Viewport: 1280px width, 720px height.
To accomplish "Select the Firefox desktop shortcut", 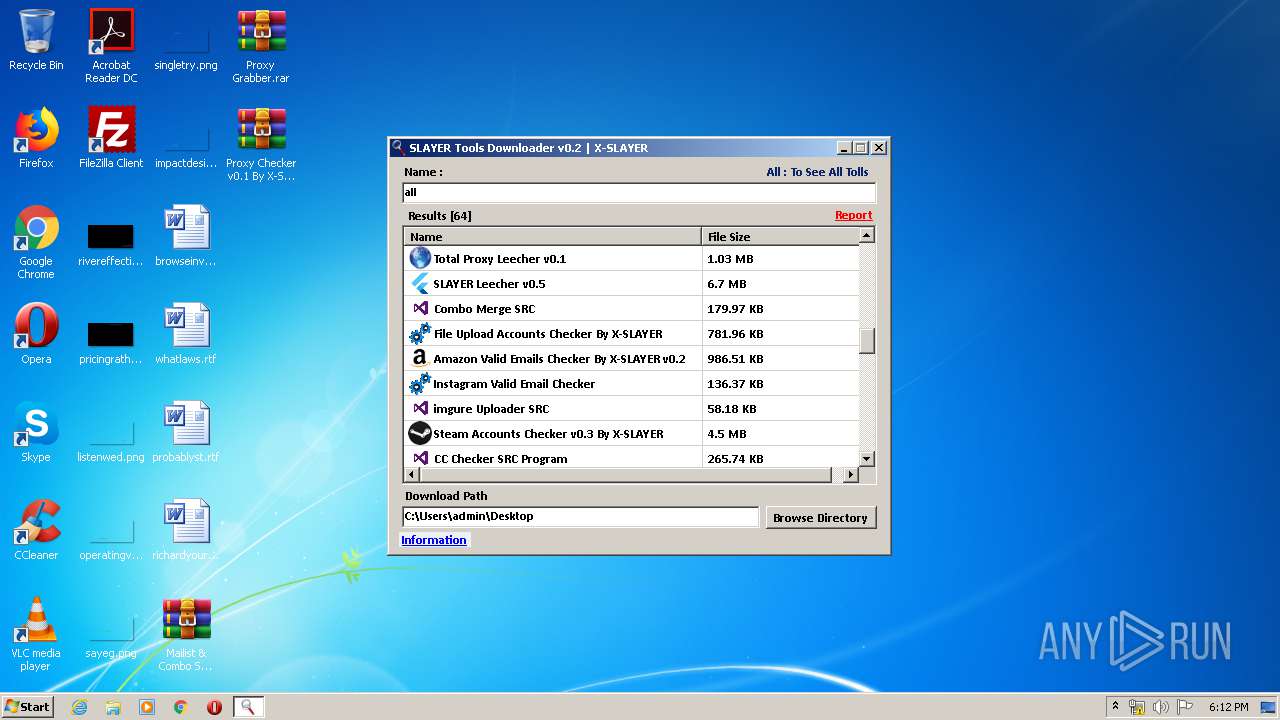I will [36, 138].
